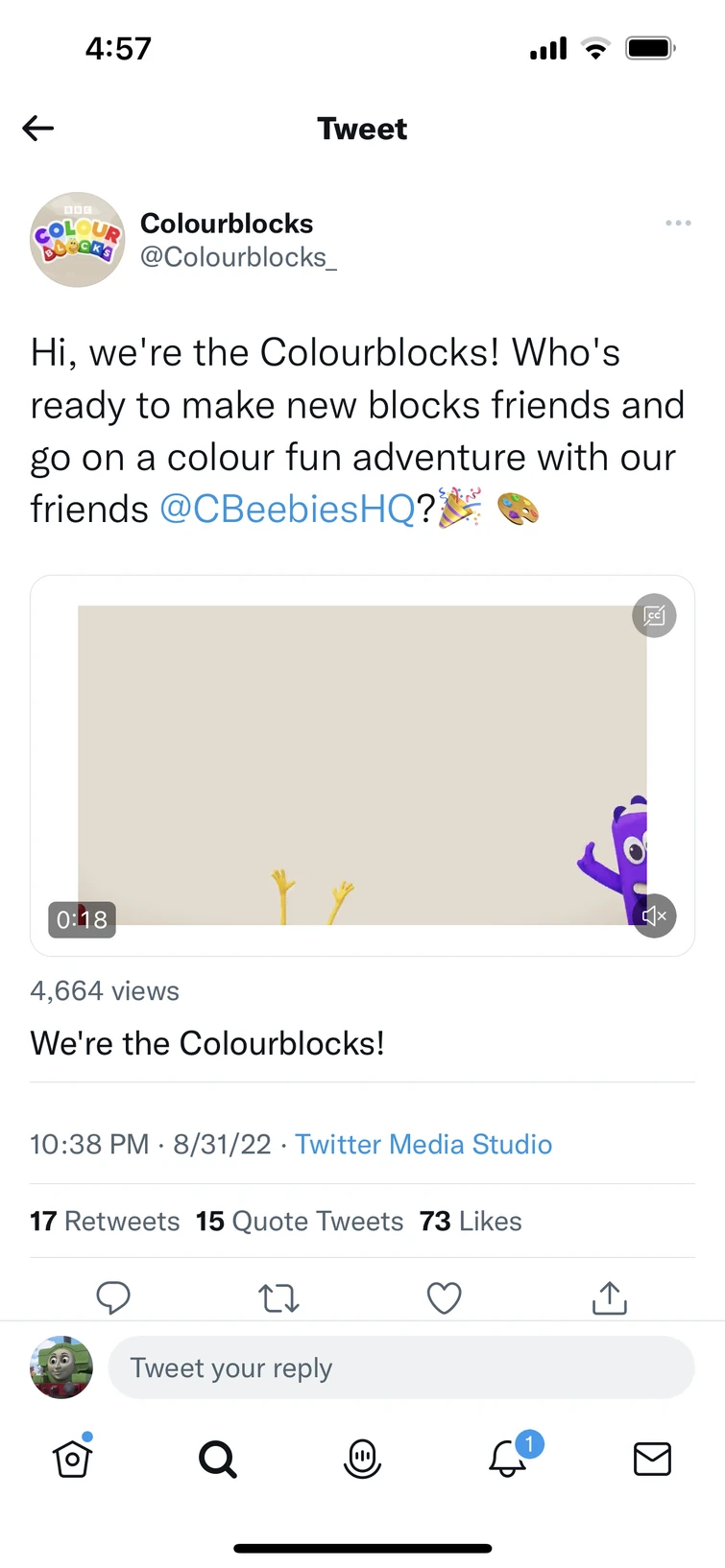Viewport: 725px width, 1568px height.
Task: View the 73 Likes list
Action: pyautogui.click(x=471, y=1221)
